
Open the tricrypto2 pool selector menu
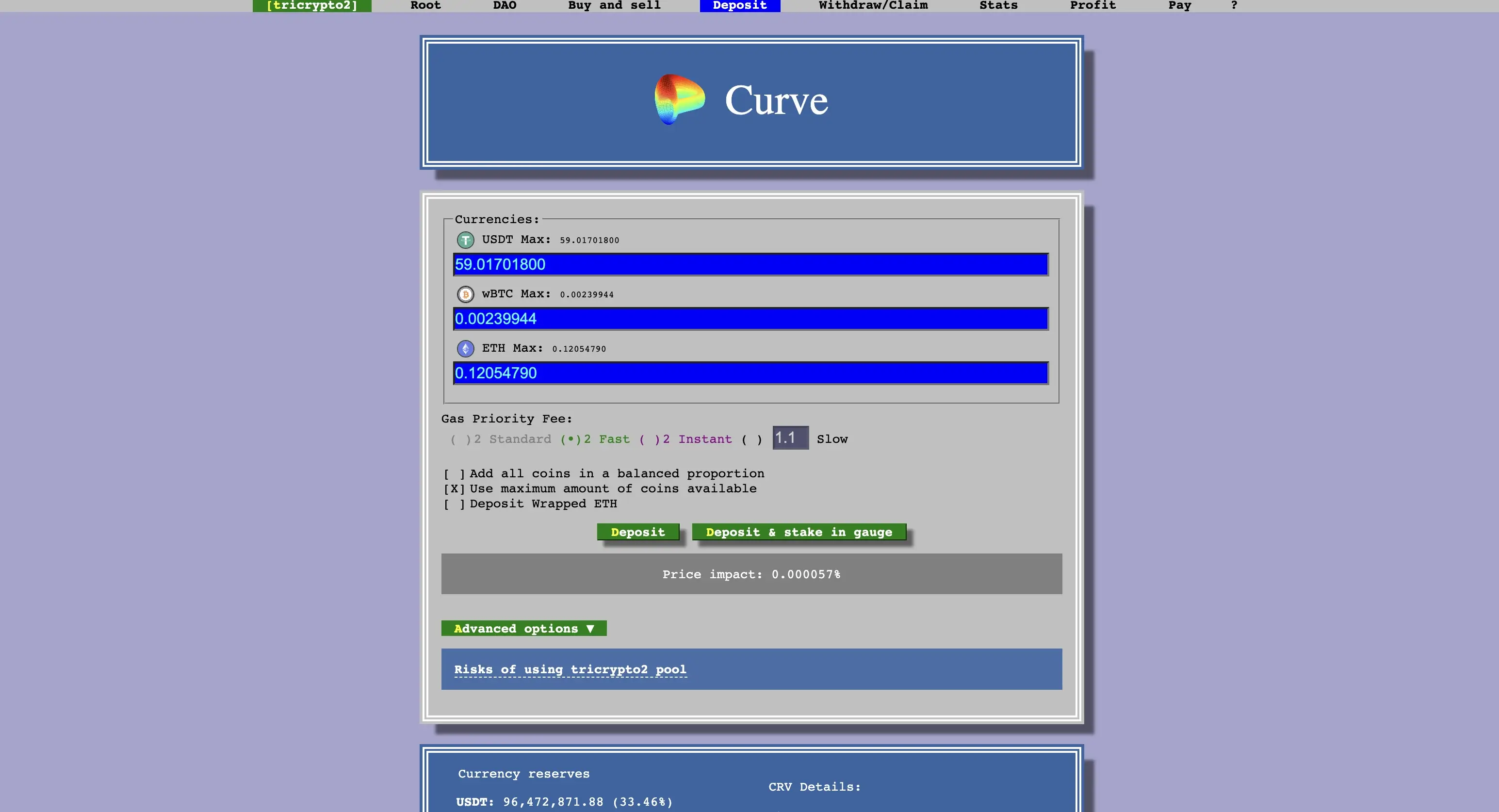312,5
